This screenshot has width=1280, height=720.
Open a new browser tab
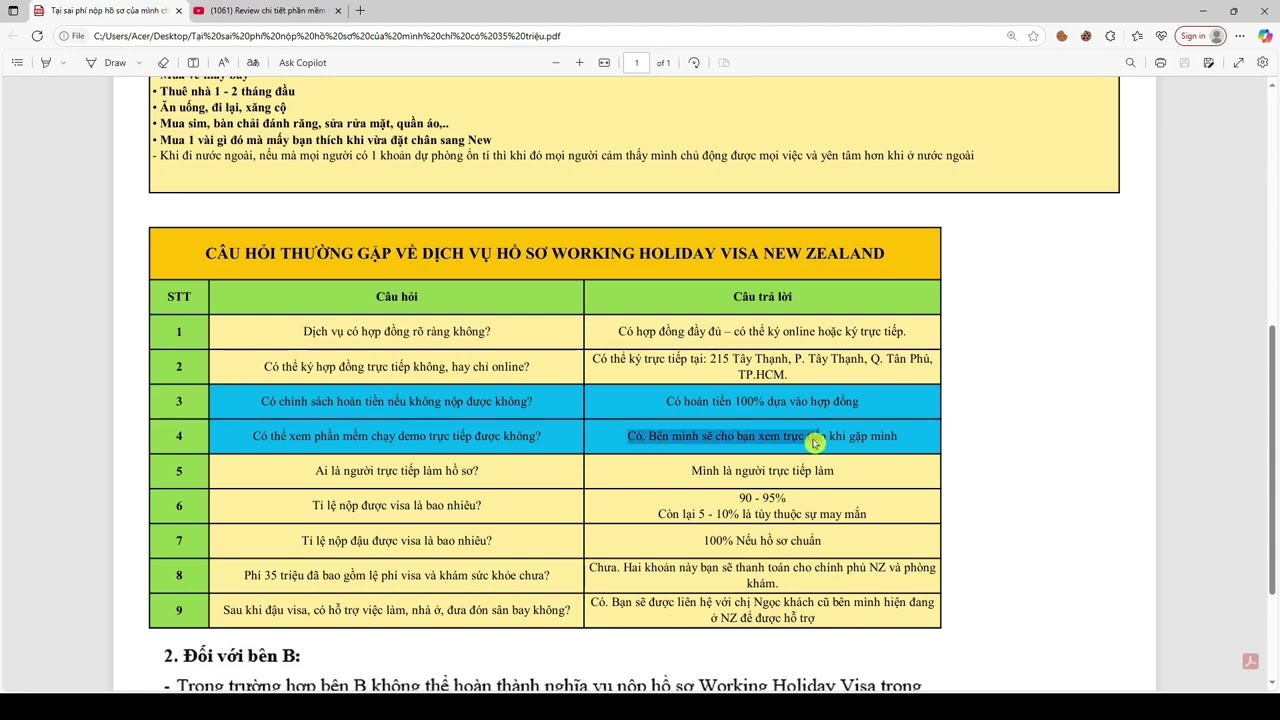[360, 11]
